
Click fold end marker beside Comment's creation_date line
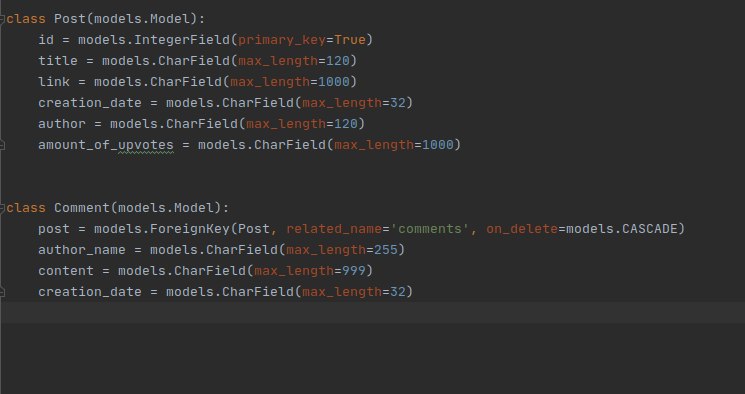[x=2, y=292]
